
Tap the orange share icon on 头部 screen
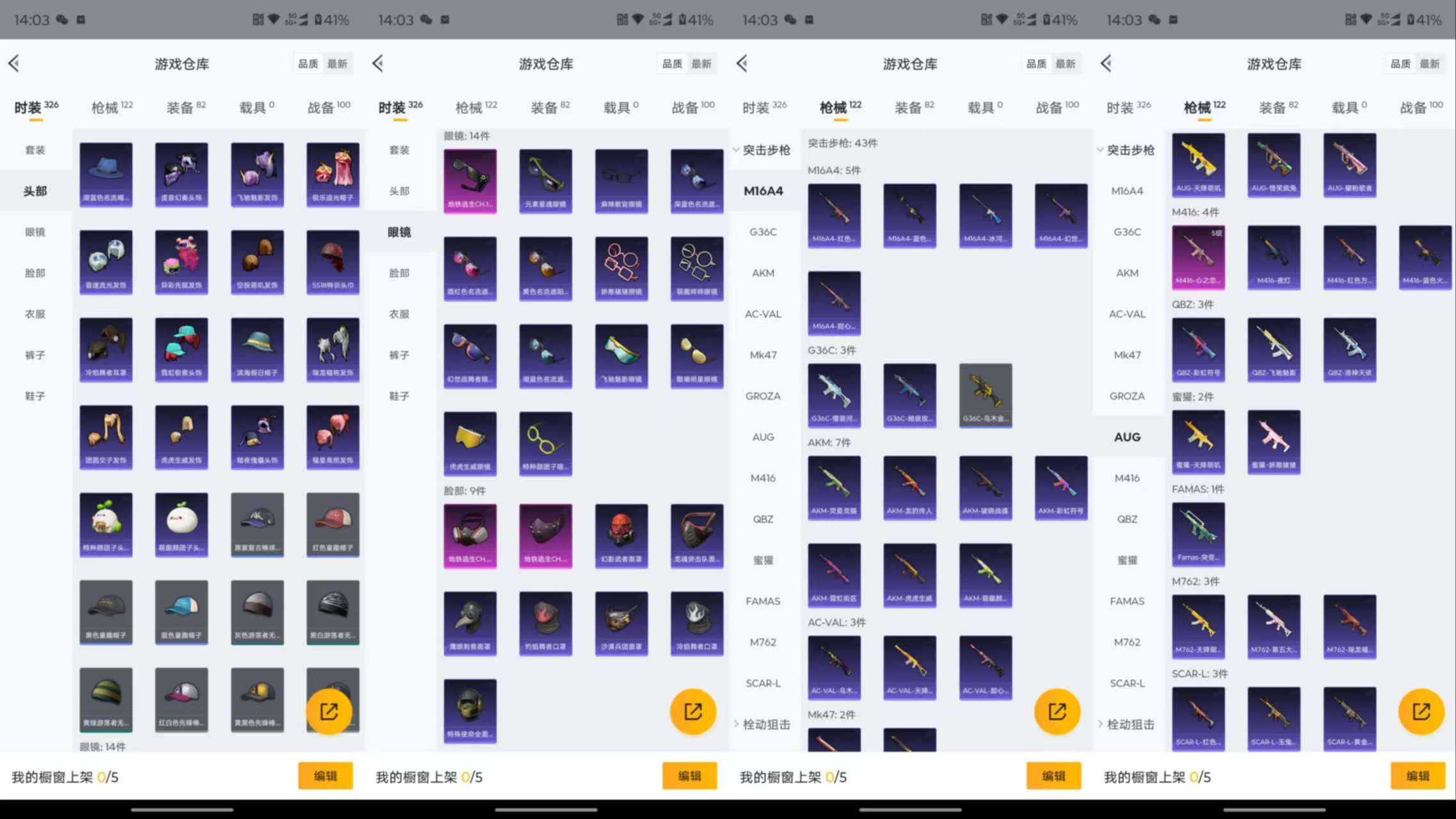click(329, 711)
